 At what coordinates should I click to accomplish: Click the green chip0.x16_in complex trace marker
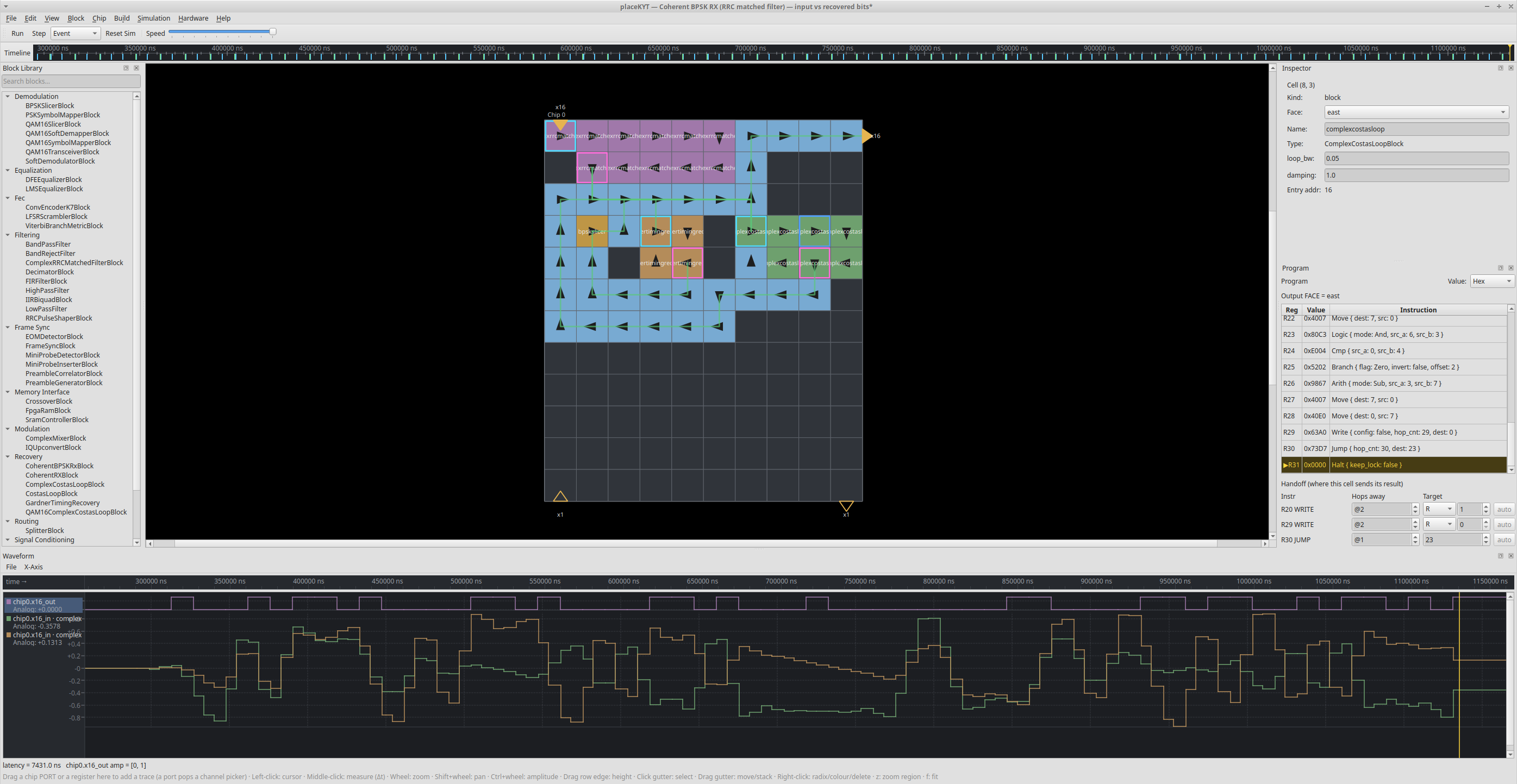9,619
